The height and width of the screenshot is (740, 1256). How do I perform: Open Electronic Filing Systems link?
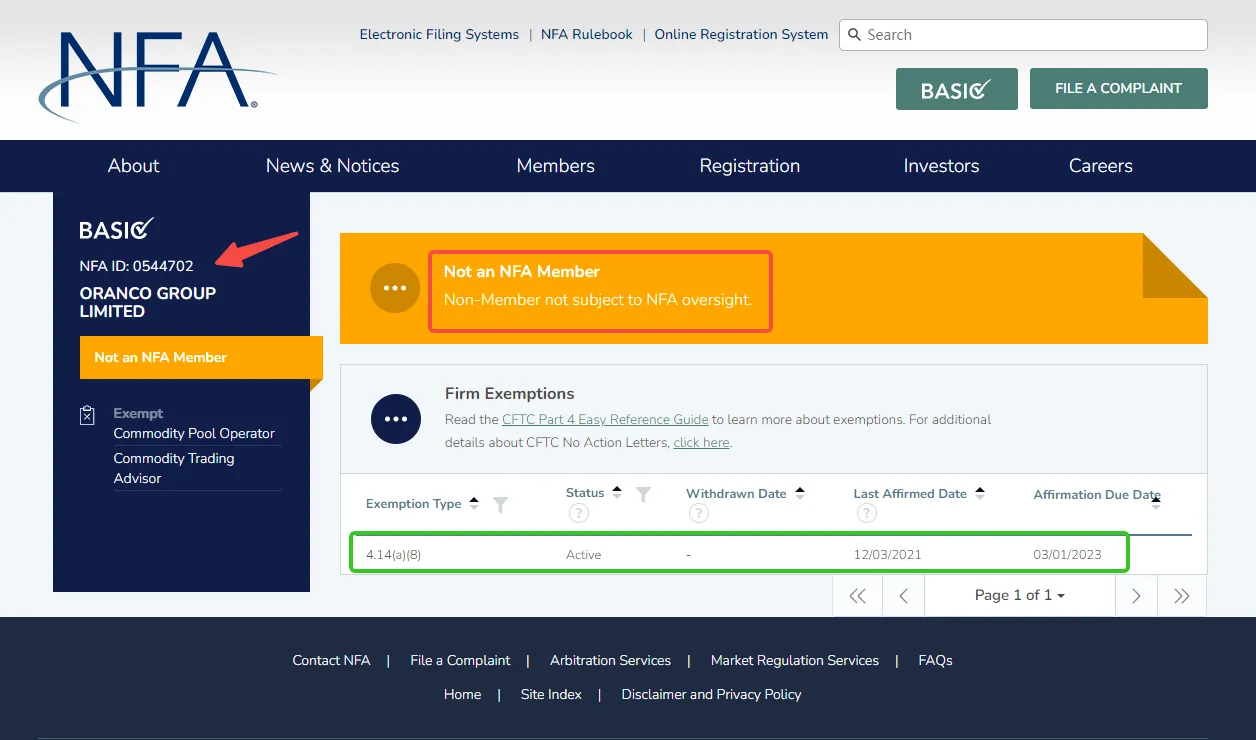(439, 34)
